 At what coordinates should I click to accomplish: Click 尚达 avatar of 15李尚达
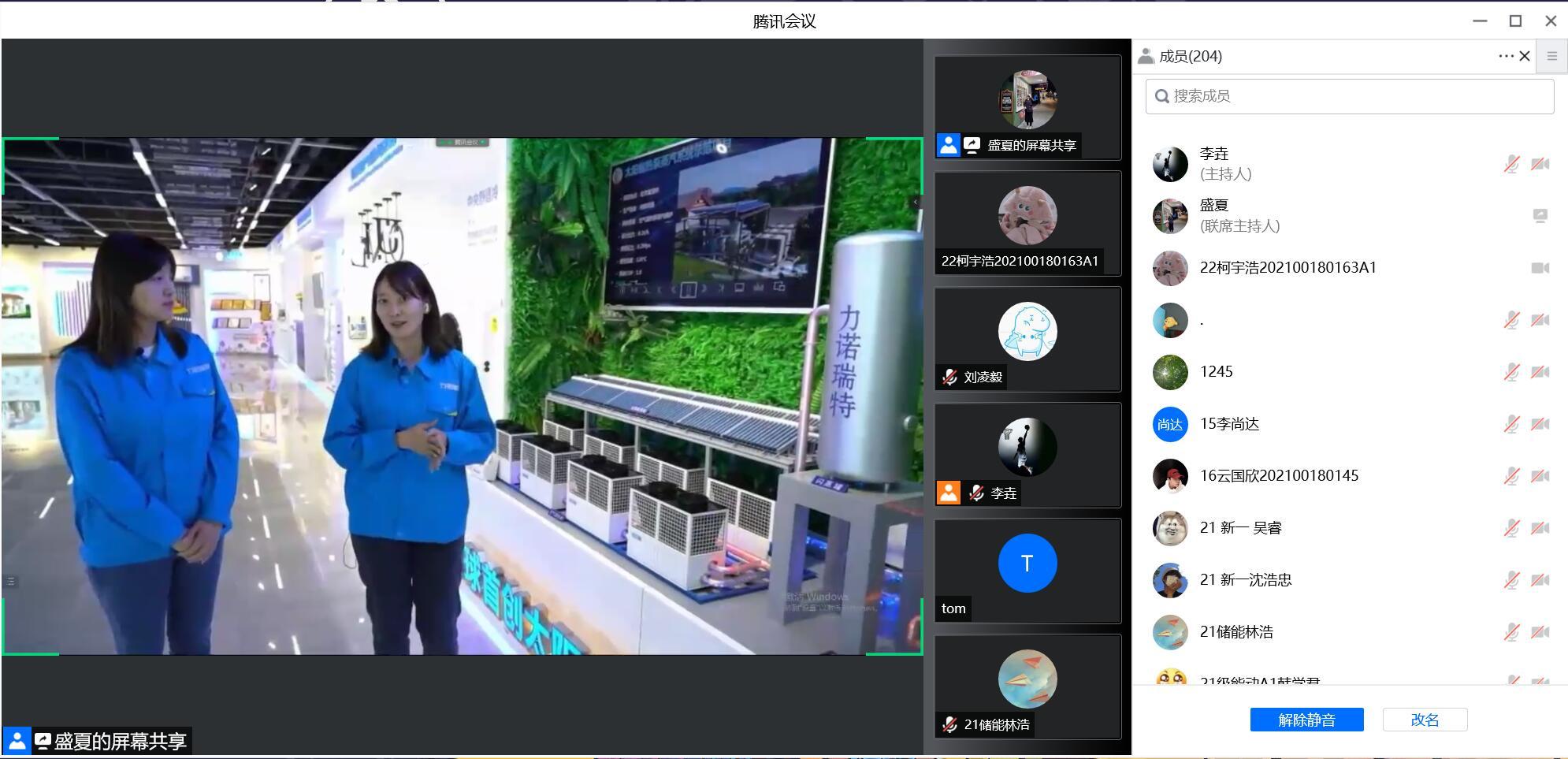[1170, 424]
